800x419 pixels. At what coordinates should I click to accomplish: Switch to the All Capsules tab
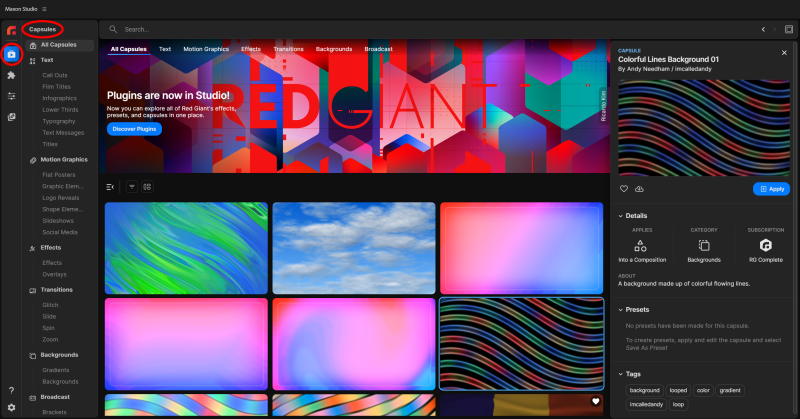click(x=129, y=49)
